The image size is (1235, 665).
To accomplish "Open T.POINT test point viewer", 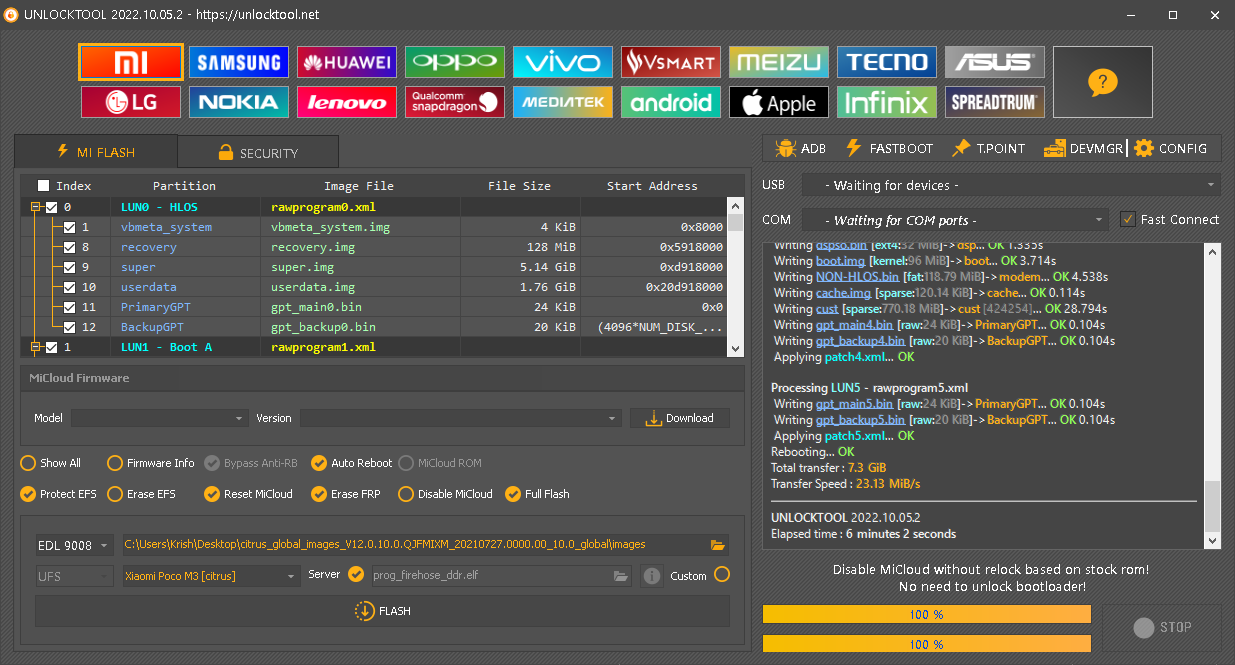I will tap(988, 148).
